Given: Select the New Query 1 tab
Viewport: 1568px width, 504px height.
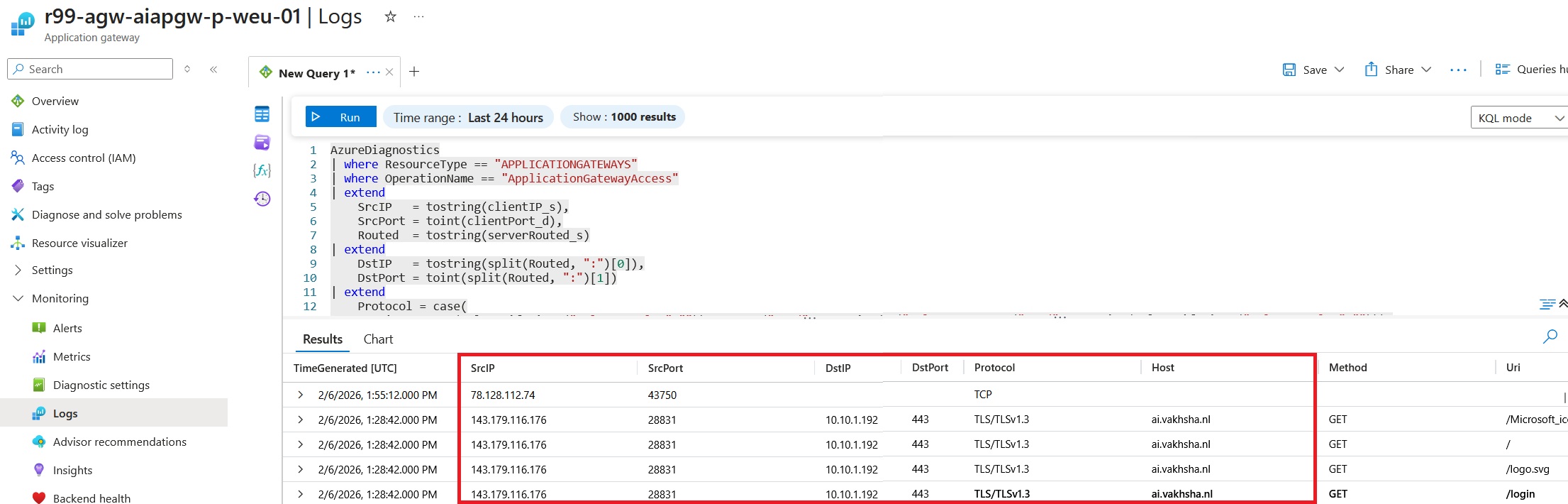Looking at the screenshot, I should point(316,73).
